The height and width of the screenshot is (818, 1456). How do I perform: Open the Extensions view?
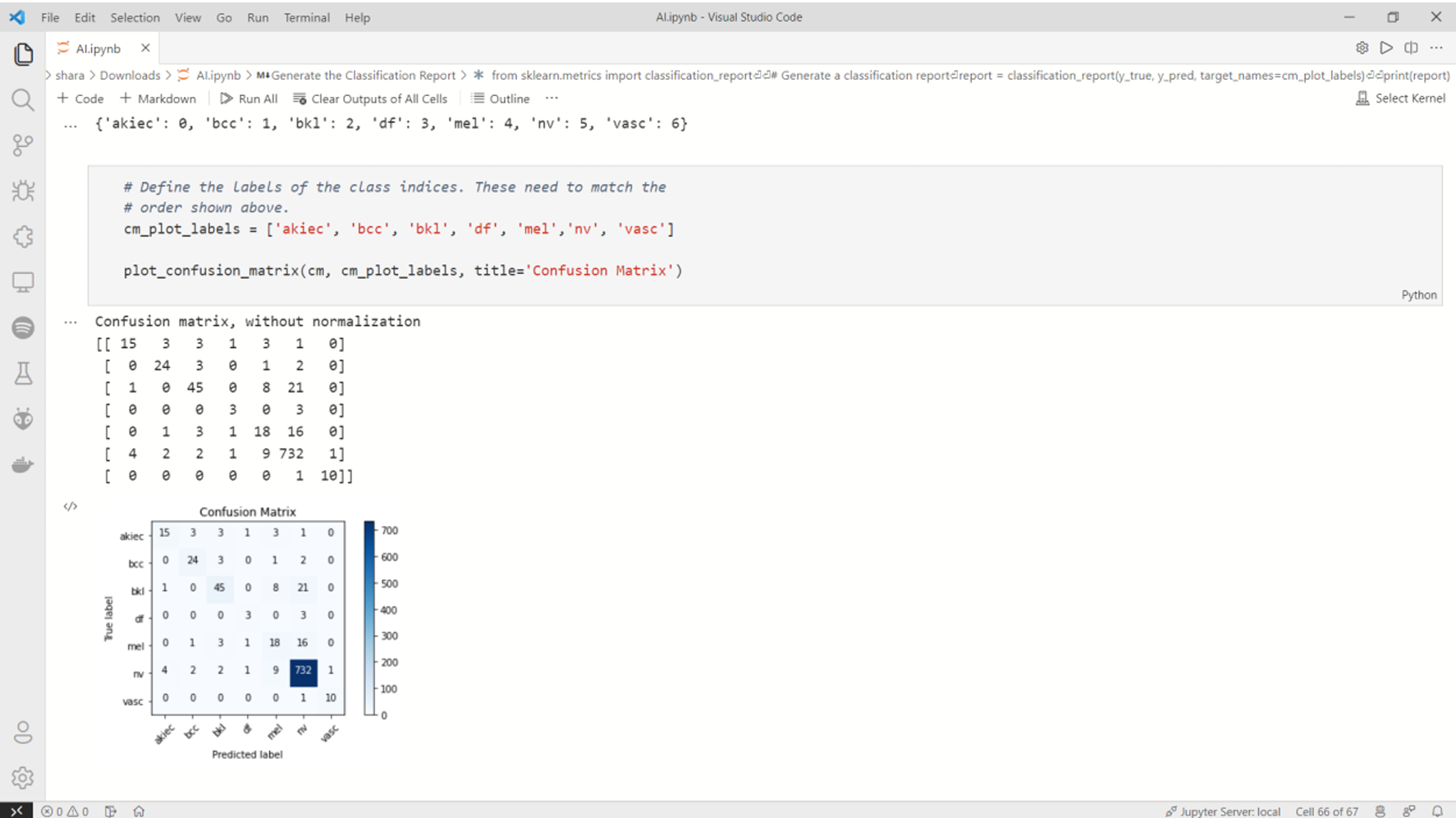(x=23, y=237)
